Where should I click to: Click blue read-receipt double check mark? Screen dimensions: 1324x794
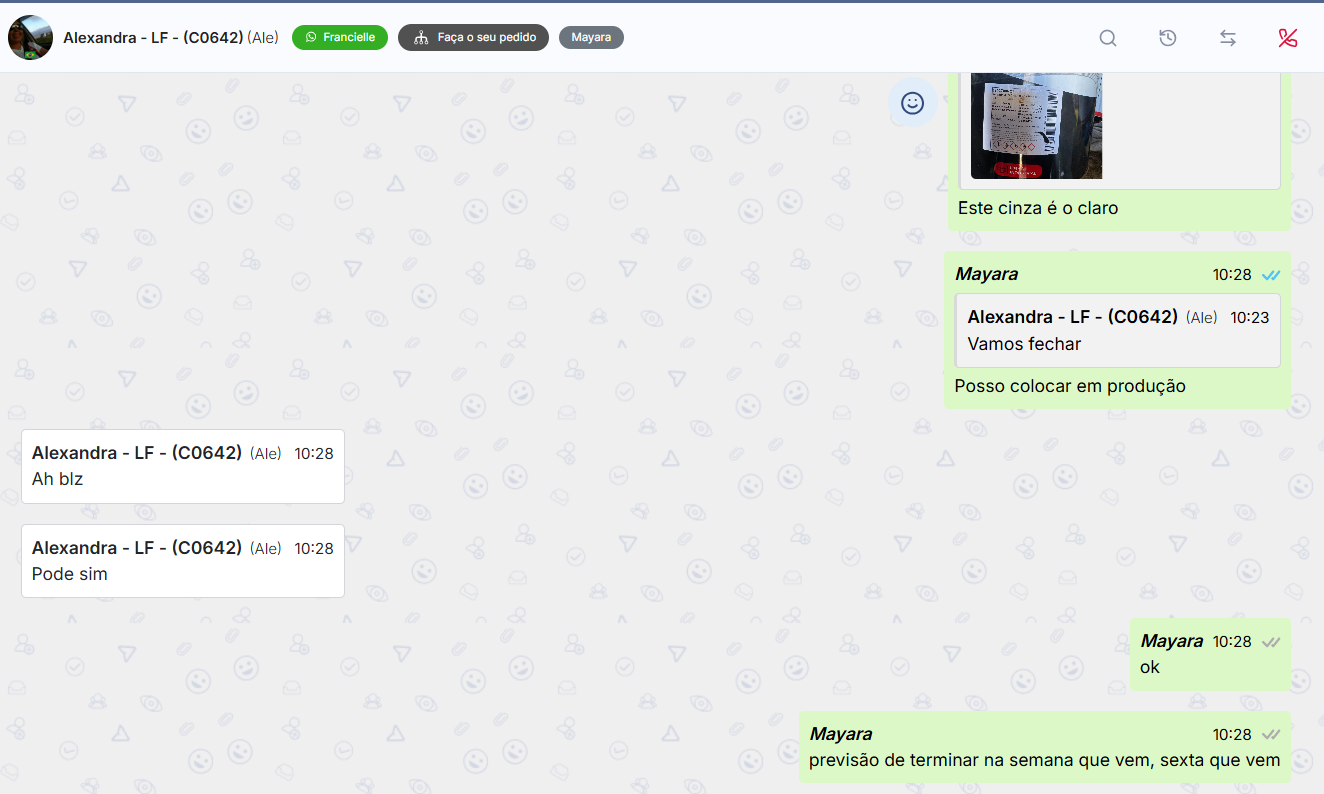pos(1271,275)
